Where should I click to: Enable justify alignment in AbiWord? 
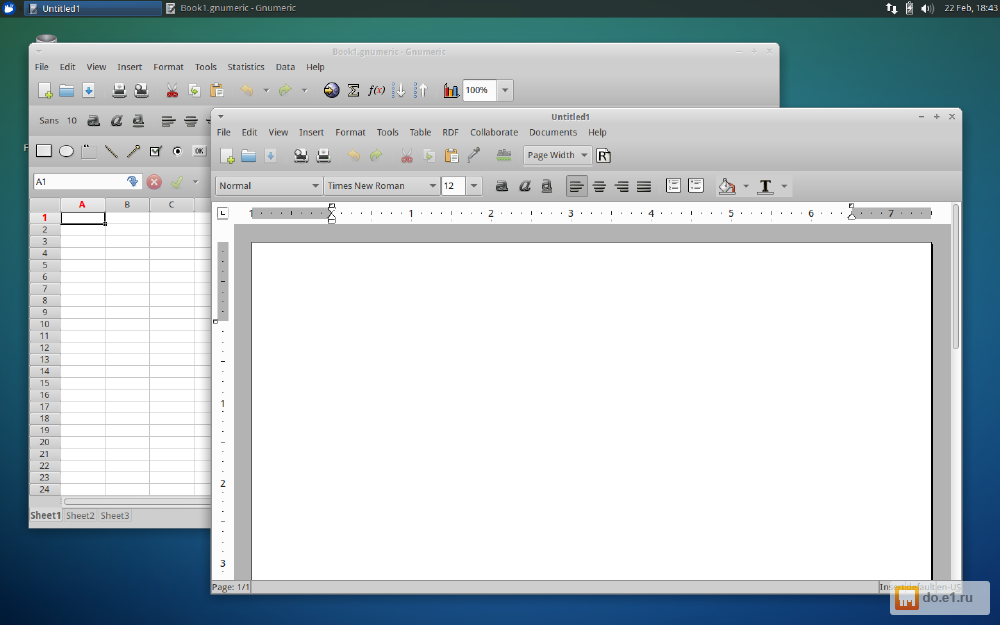tap(644, 186)
